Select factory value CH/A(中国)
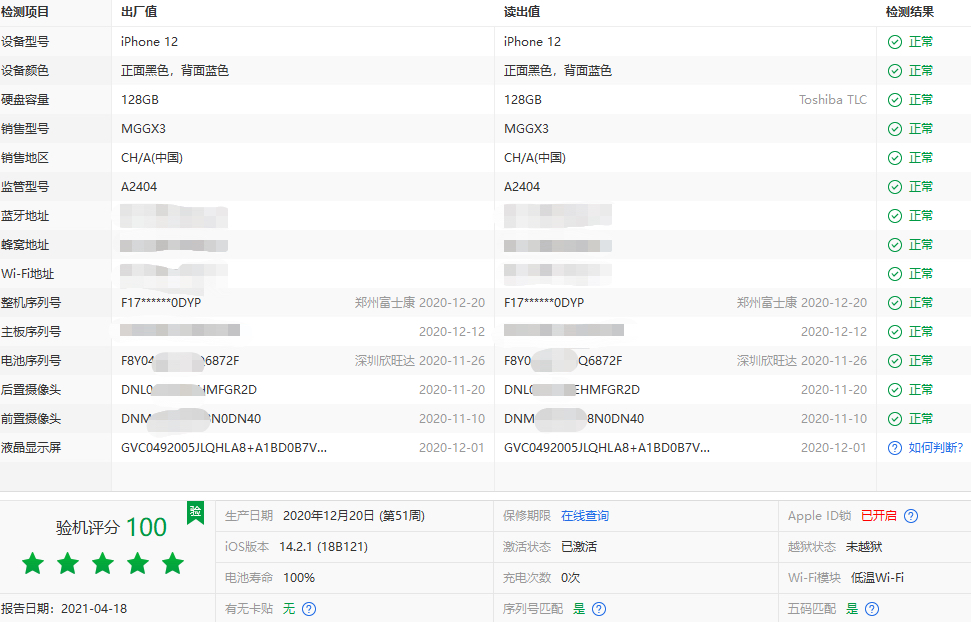 click(152, 158)
